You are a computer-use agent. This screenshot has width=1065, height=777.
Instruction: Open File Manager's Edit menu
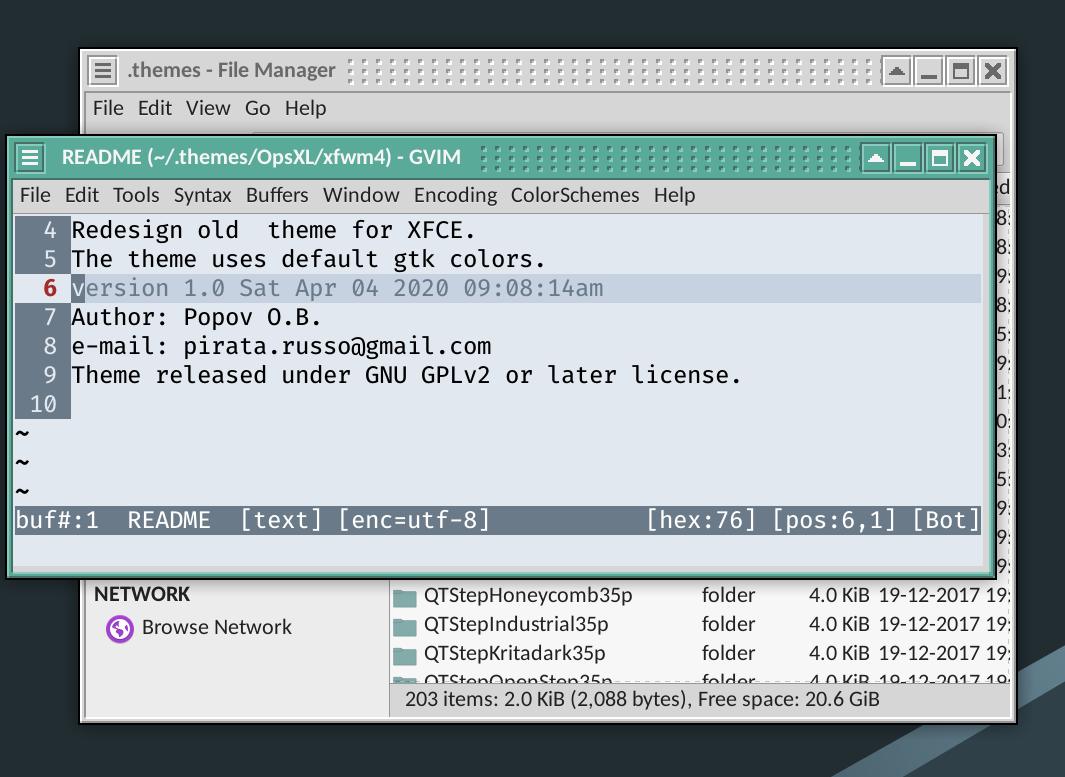pyautogui.click(x=155, y=108)
